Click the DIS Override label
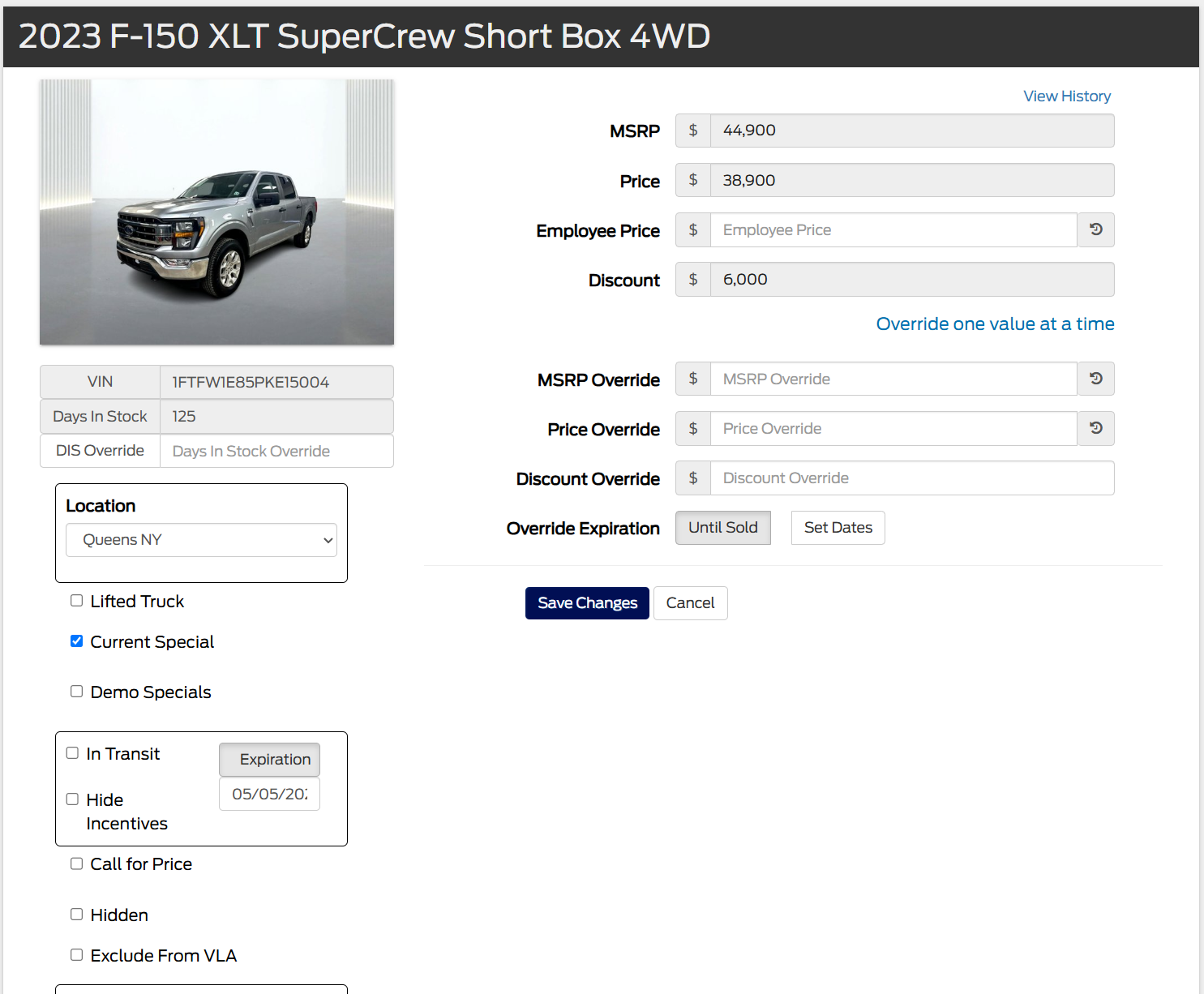1204x994 pixels. [x=100, y=451]
